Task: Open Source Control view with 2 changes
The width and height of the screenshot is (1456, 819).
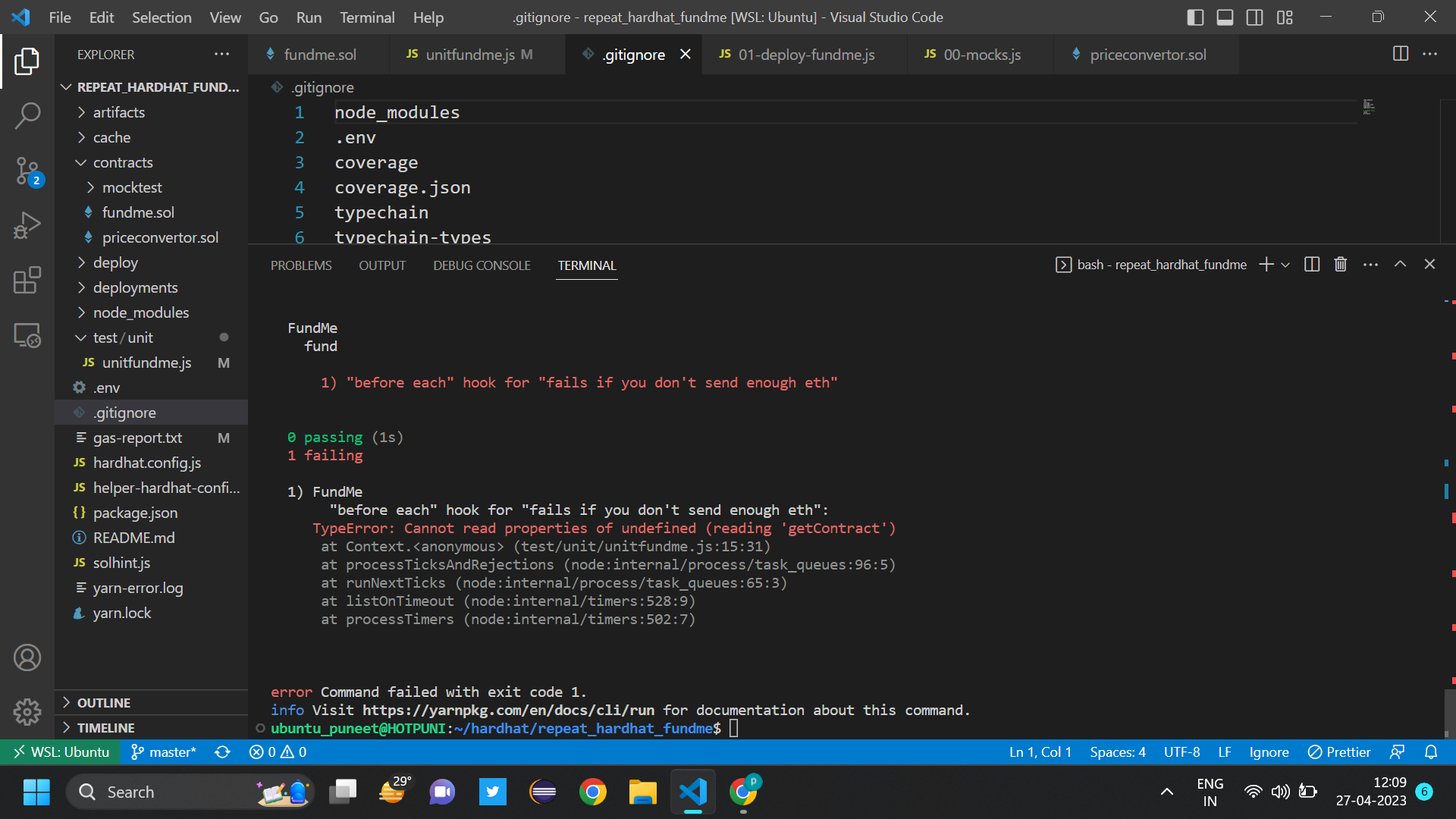Action: (27, 171)
